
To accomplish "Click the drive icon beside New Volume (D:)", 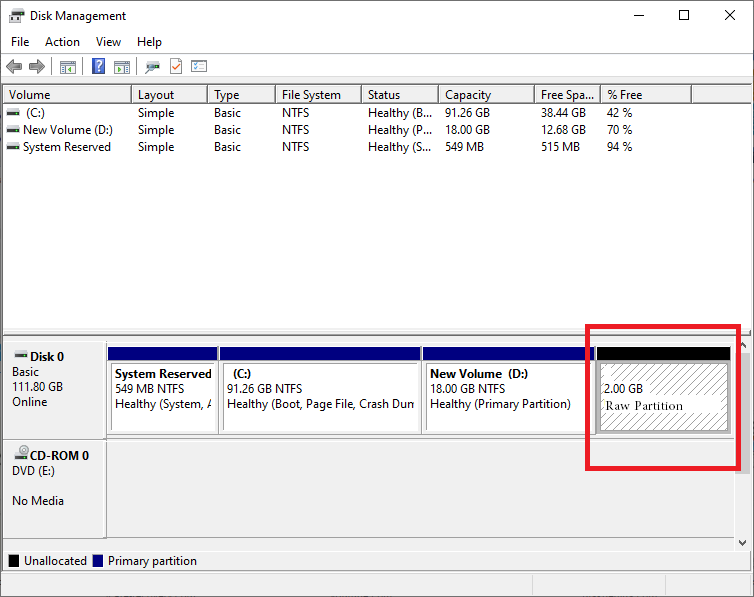I will pos(13,130).
